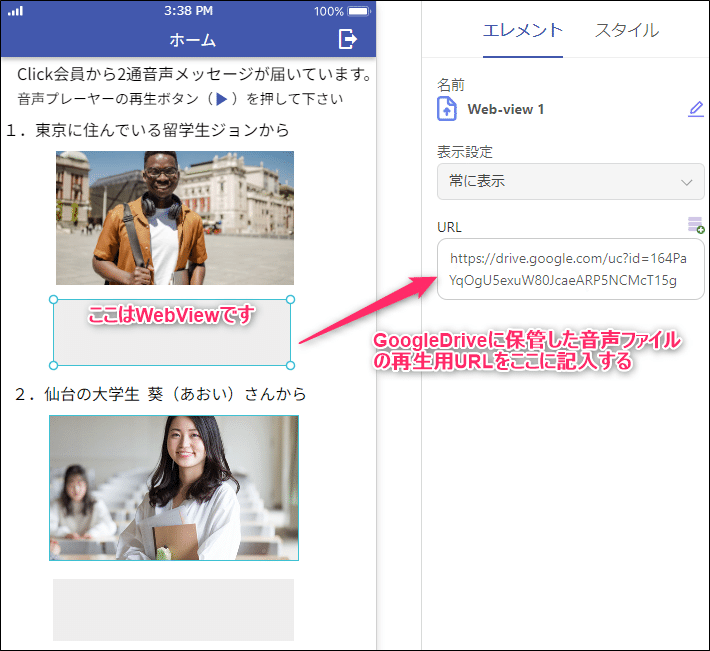
Task: Open the 表示設定 dropdown showing 常に表示
Action: (x=570, y=182)
